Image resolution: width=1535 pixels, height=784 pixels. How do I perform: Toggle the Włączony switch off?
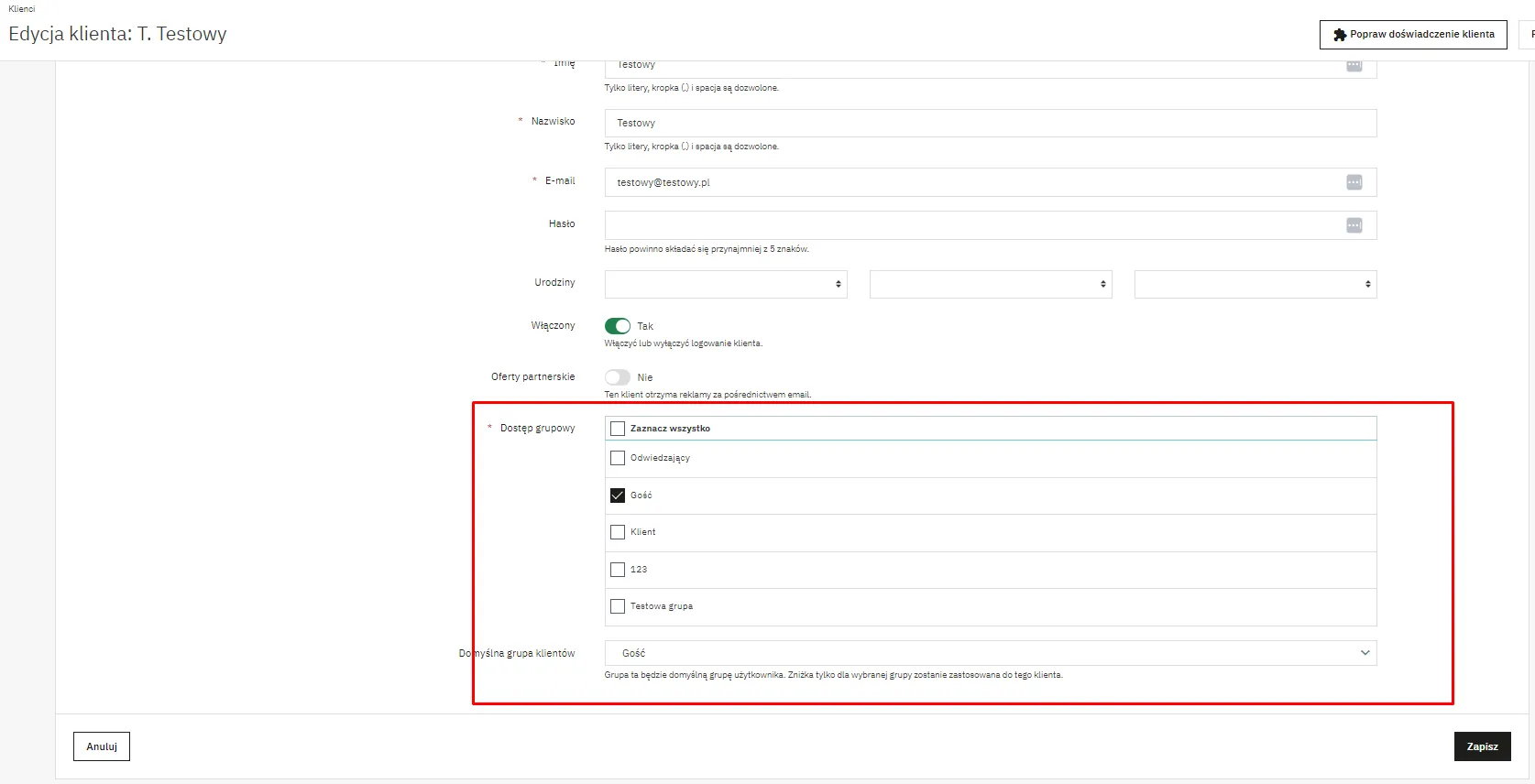[618, 326]
